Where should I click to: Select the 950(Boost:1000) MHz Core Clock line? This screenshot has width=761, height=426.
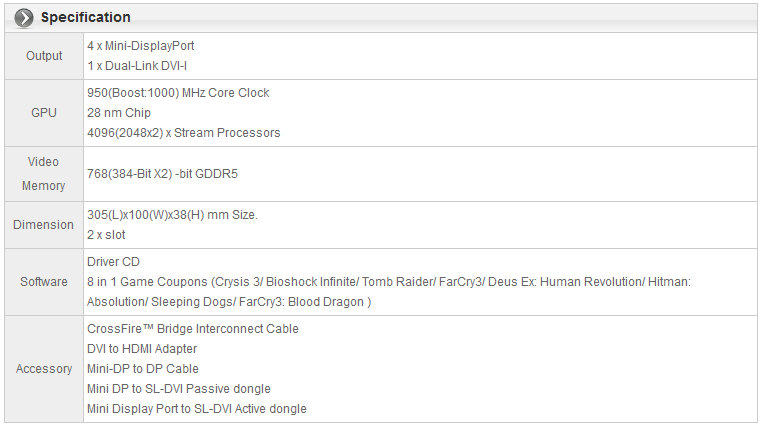pos(178,93)
